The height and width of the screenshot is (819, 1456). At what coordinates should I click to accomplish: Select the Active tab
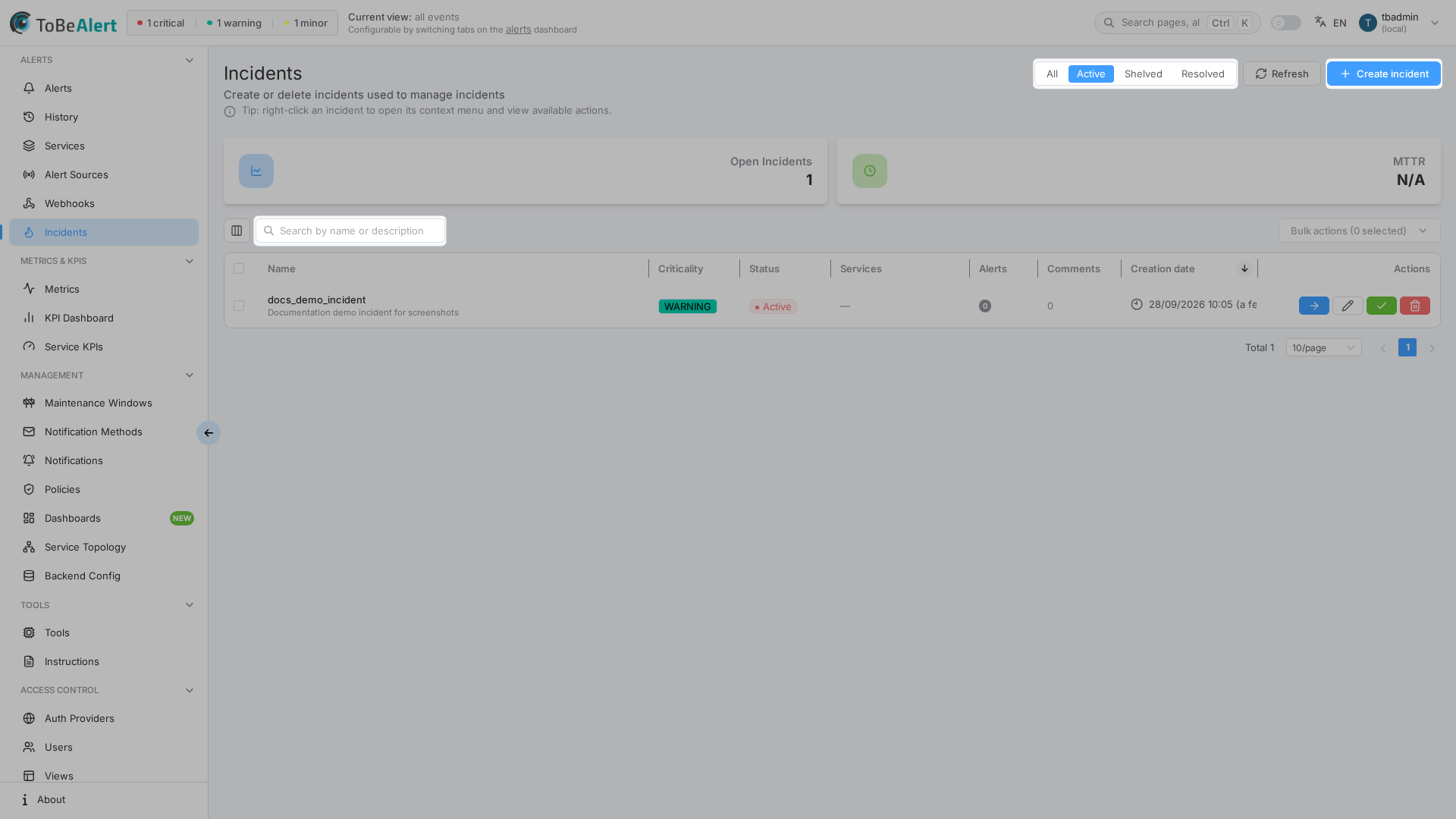click(1090, 74)
